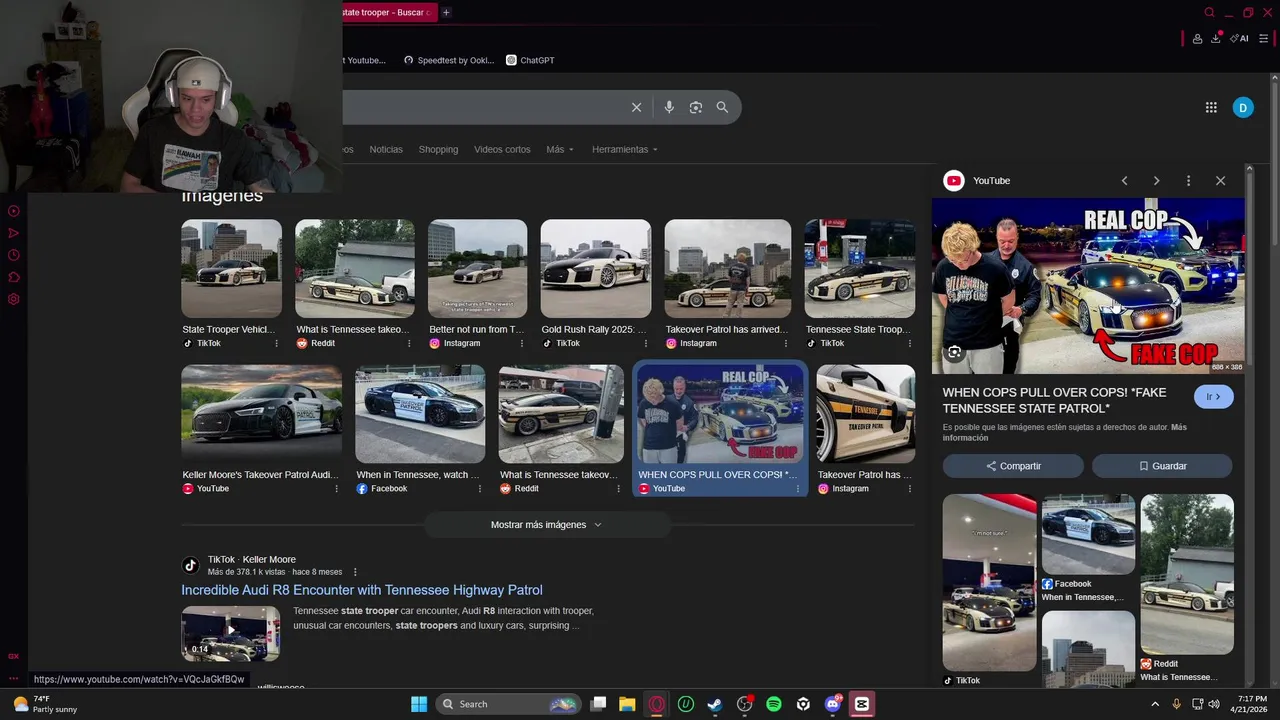Open browser downloads icon
The image size is (1280, 720).
pyautogui.click(x=1216, y=38)
